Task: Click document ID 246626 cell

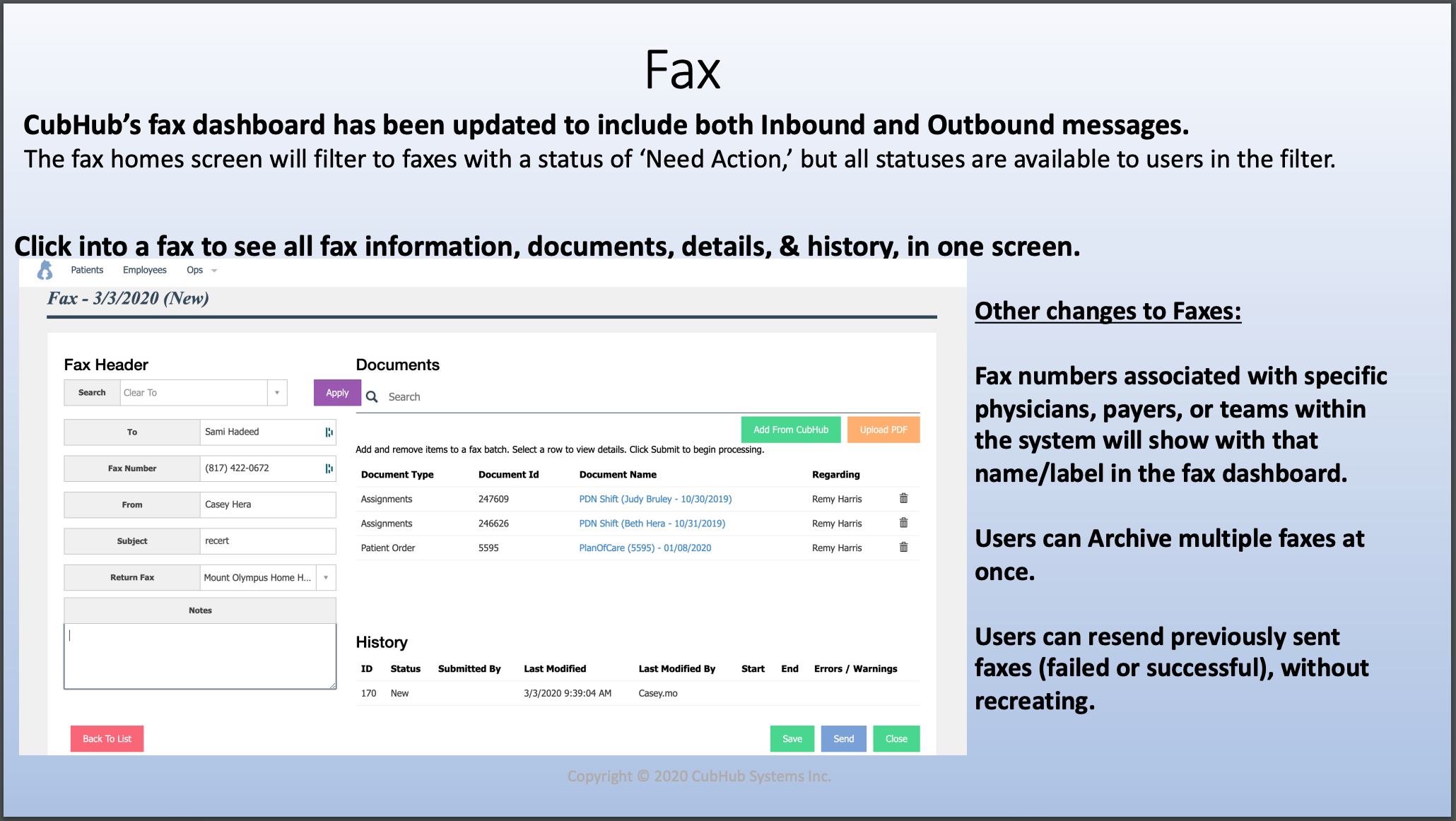Action: coord(493,524)
